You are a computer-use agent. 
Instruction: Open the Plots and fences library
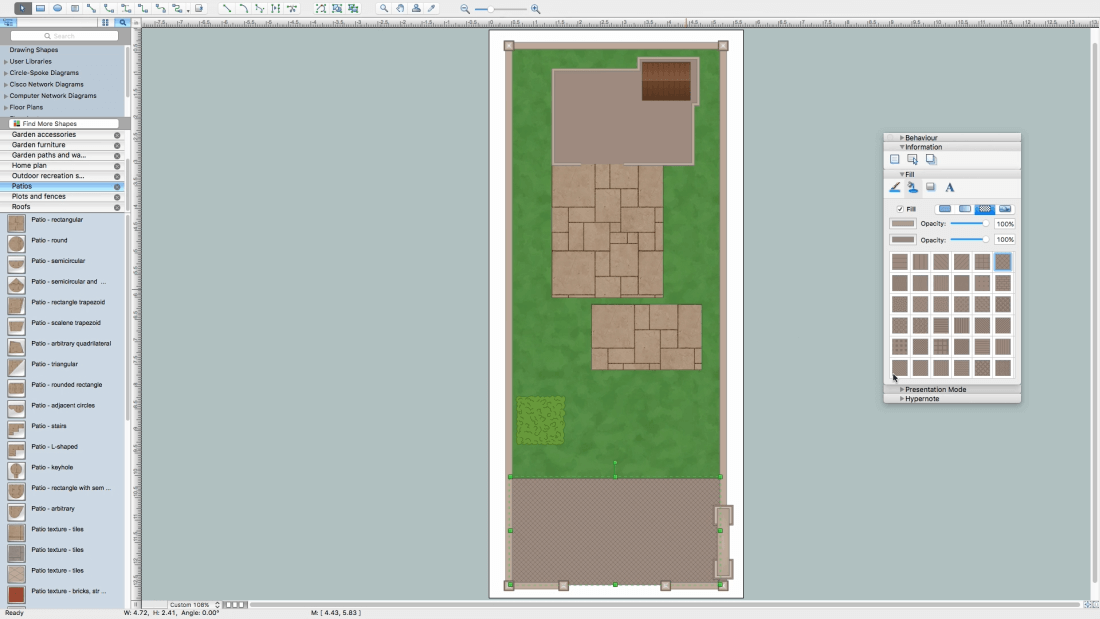click(x=38, y=197)
